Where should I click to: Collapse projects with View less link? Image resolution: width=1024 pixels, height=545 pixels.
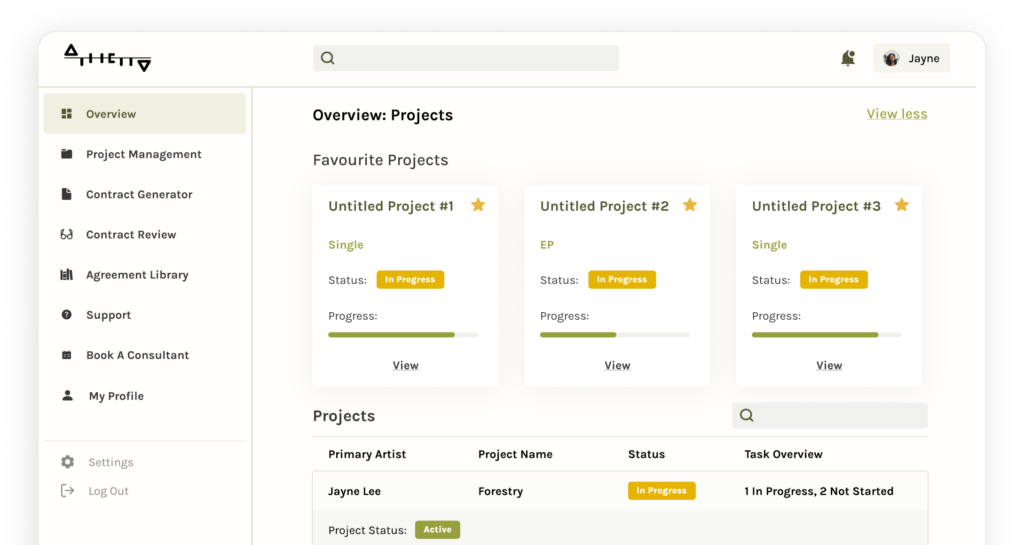(896, 114)
